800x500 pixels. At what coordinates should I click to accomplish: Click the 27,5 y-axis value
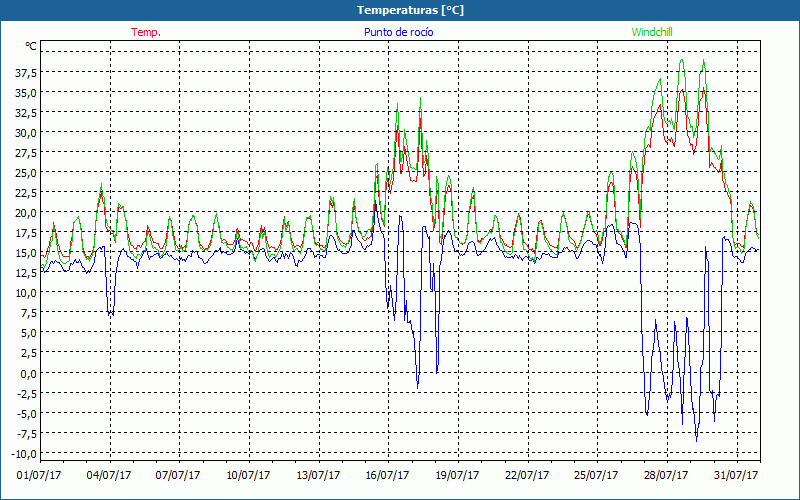[x=26, y=153]
